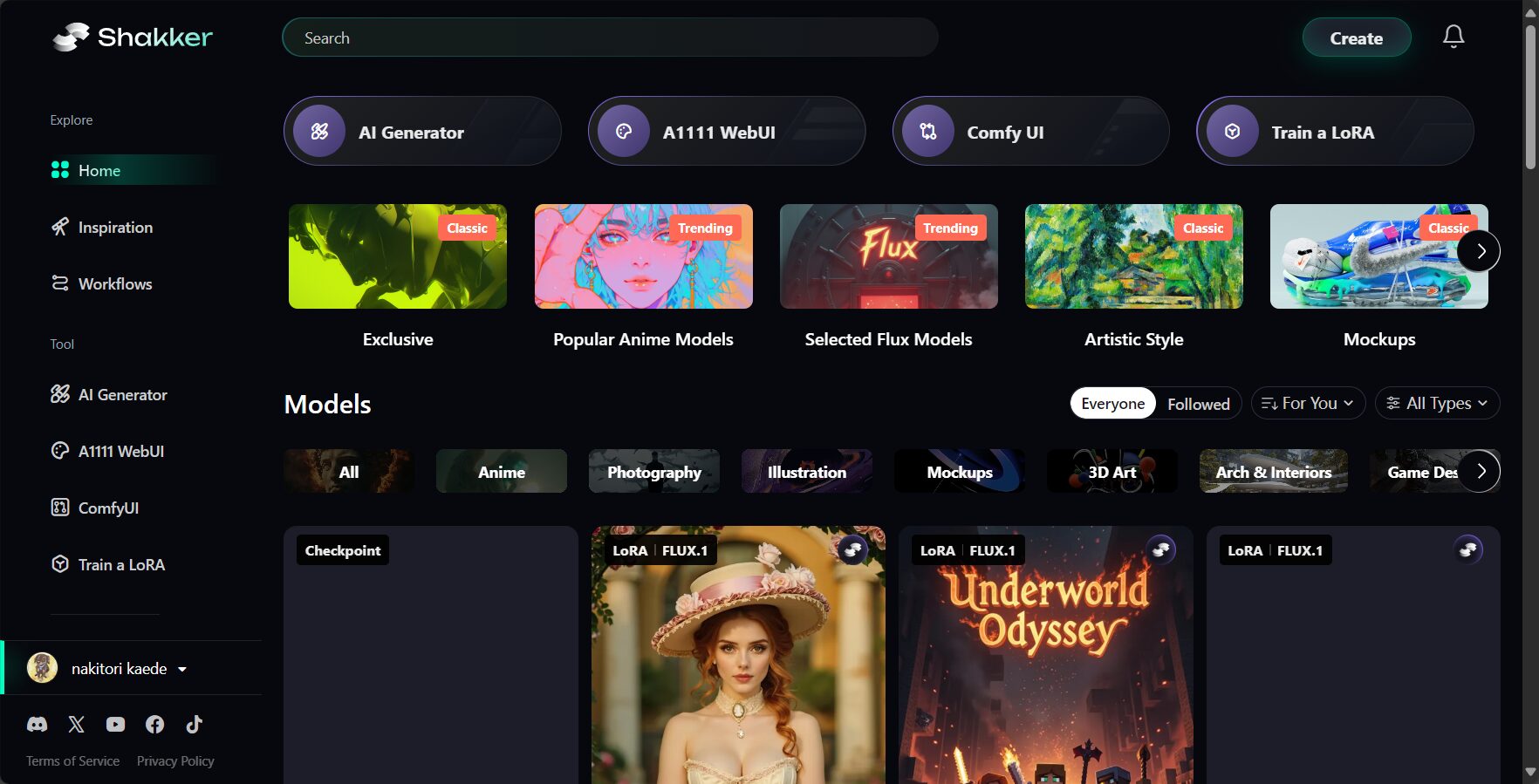Click the nakitori kaede avatar

(42, 668)
